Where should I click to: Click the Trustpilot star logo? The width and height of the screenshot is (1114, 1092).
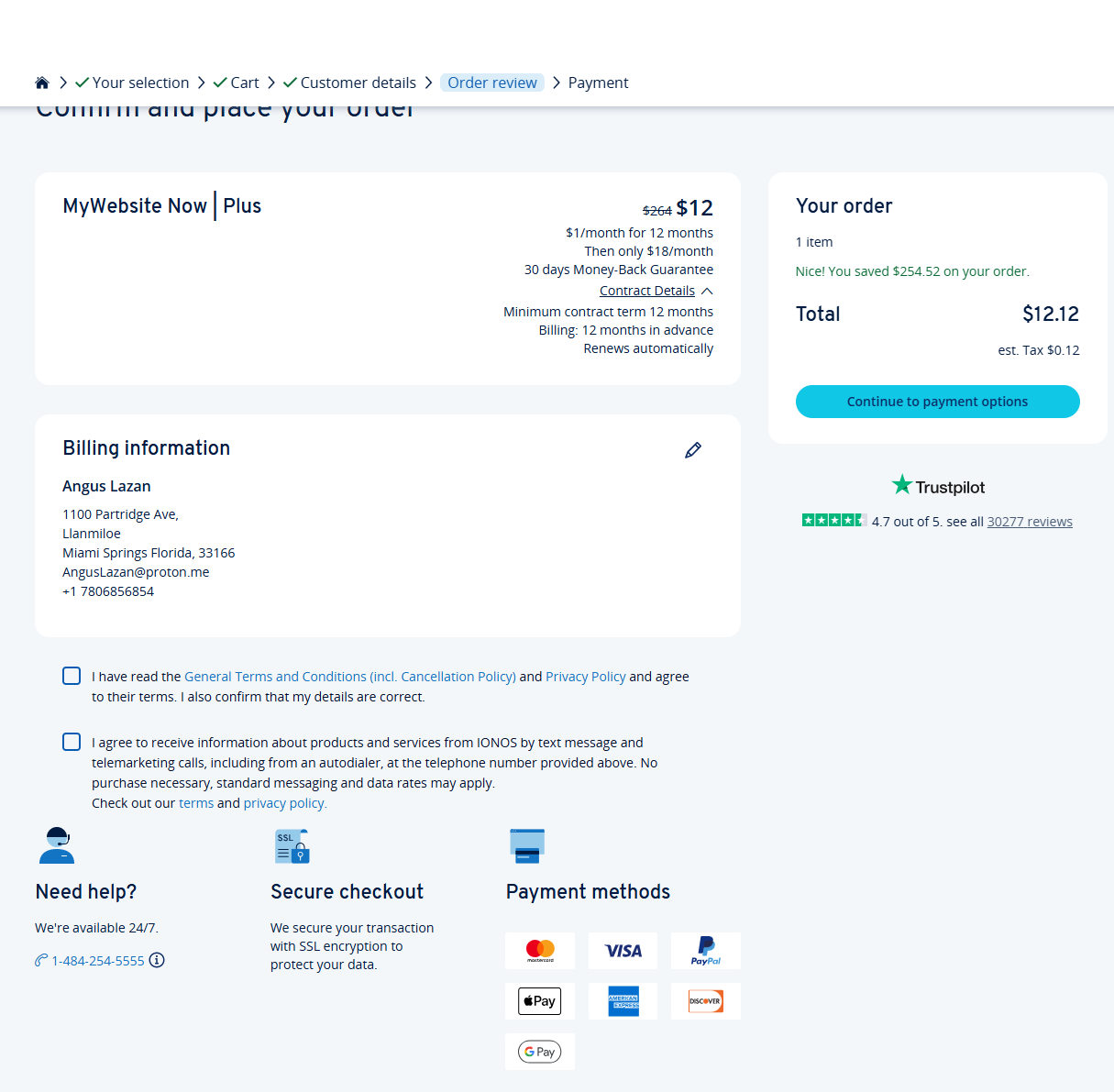pyautogui.click(x=938, y=486)
